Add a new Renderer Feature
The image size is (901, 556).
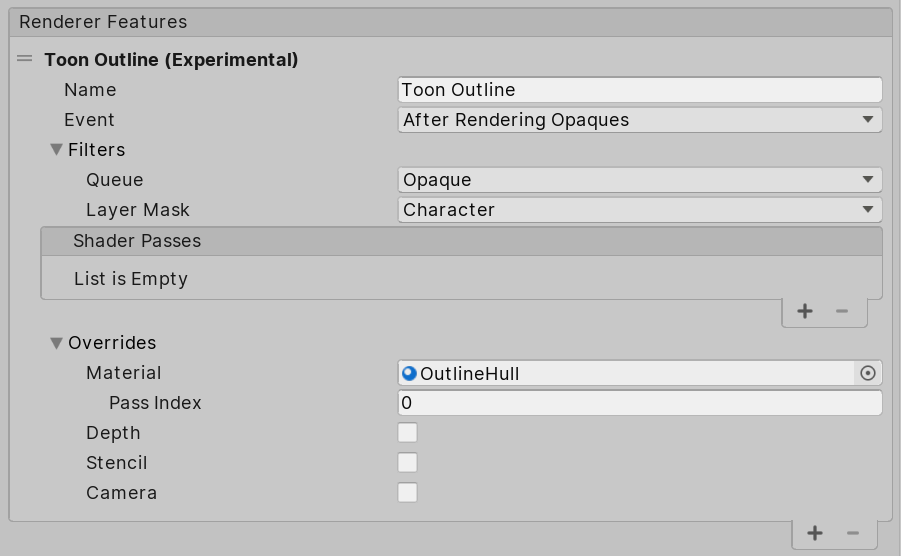(815, 533)
